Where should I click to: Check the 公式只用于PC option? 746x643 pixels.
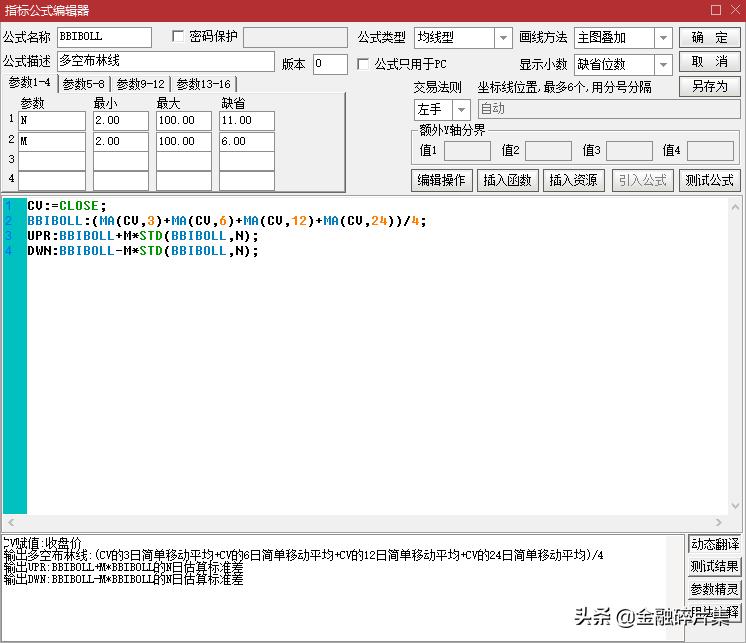pos(364,64)
